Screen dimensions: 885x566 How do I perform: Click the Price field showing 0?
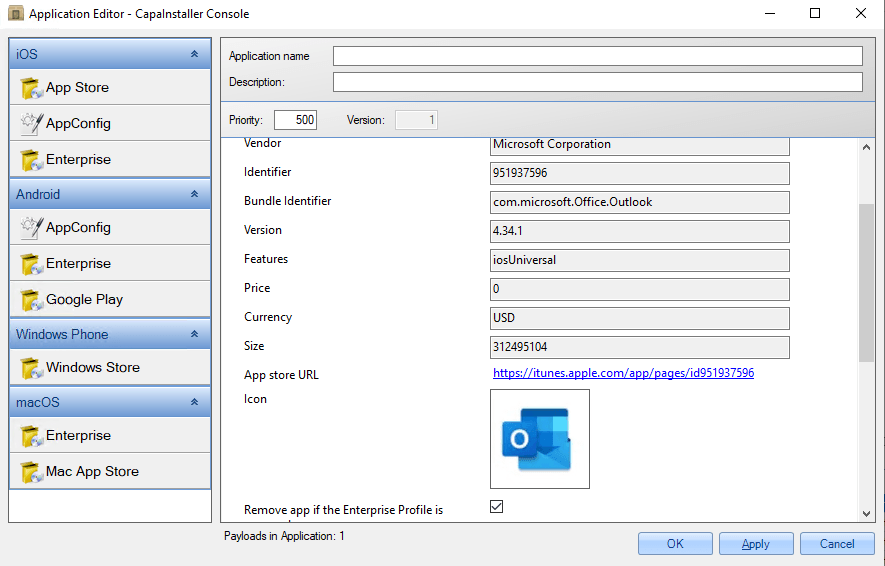[x=639, y=289]
